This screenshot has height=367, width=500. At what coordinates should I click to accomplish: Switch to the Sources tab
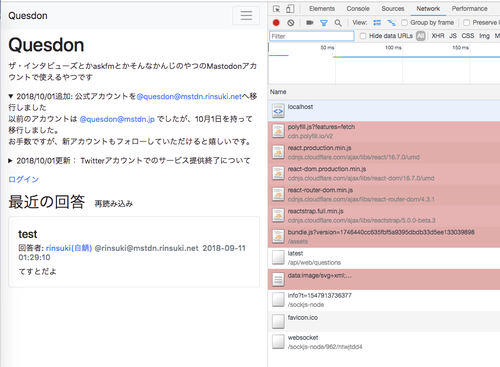(393, 9)
